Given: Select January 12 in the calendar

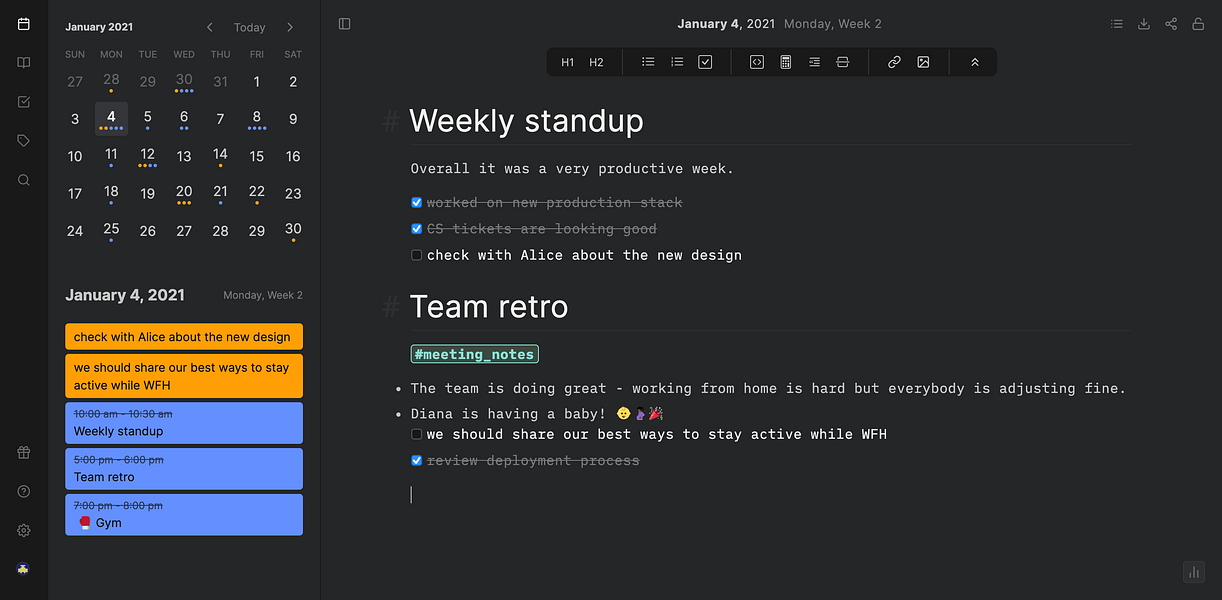Looking at the screenshot, I should (148, 155).
